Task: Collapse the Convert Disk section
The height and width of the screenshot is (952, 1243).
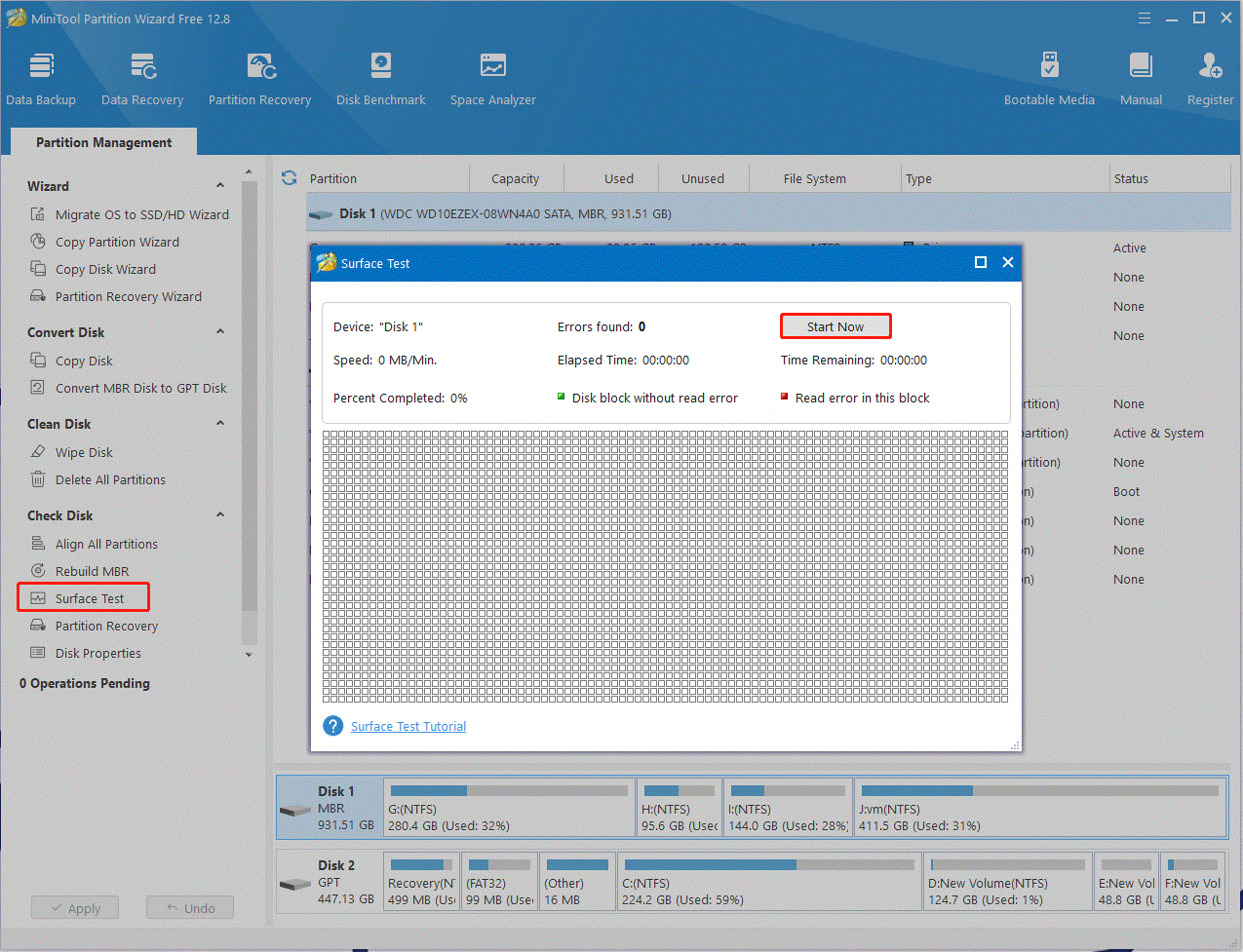Action: [220, 332]
